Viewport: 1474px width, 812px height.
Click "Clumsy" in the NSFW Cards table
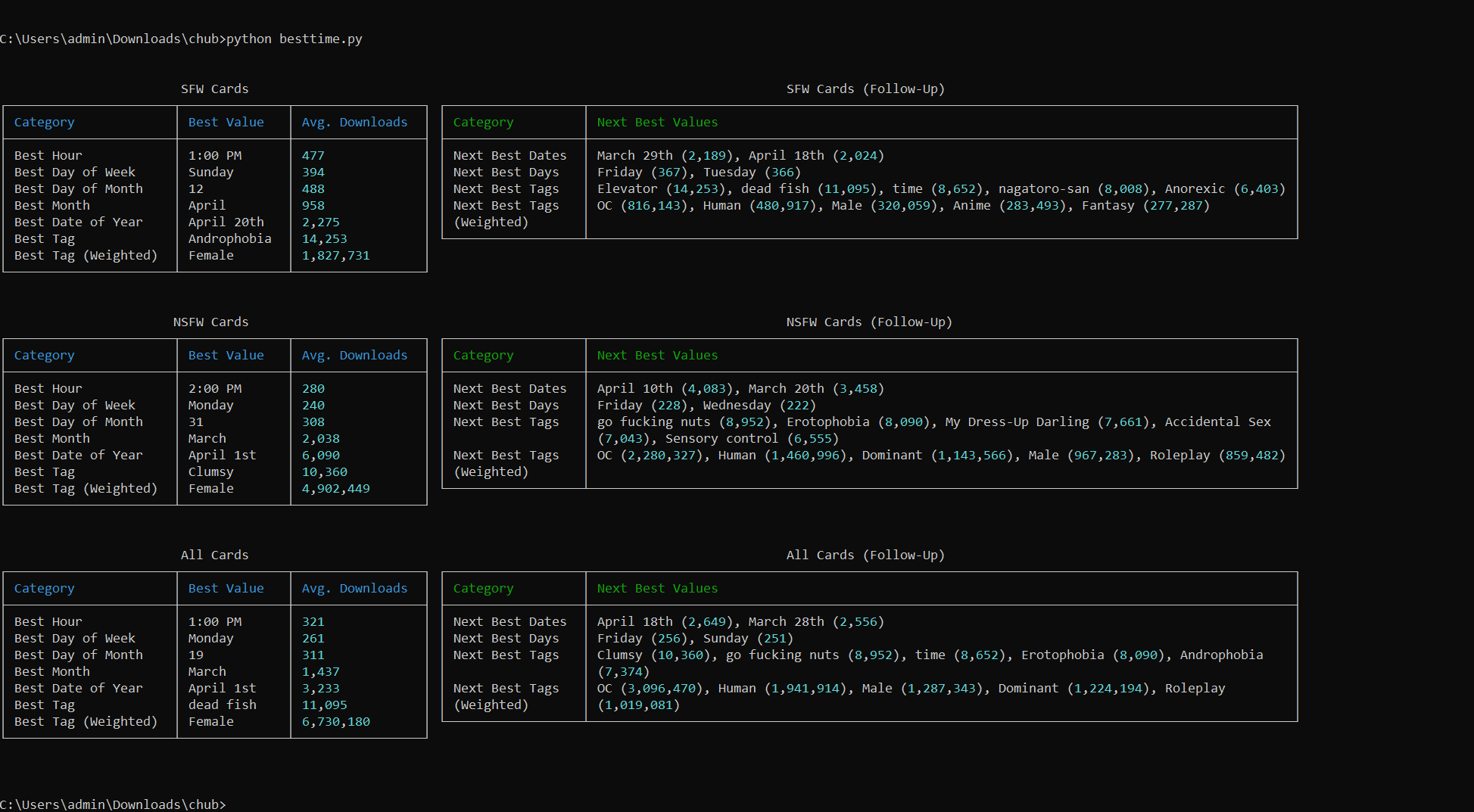click(x=210, y=471)
